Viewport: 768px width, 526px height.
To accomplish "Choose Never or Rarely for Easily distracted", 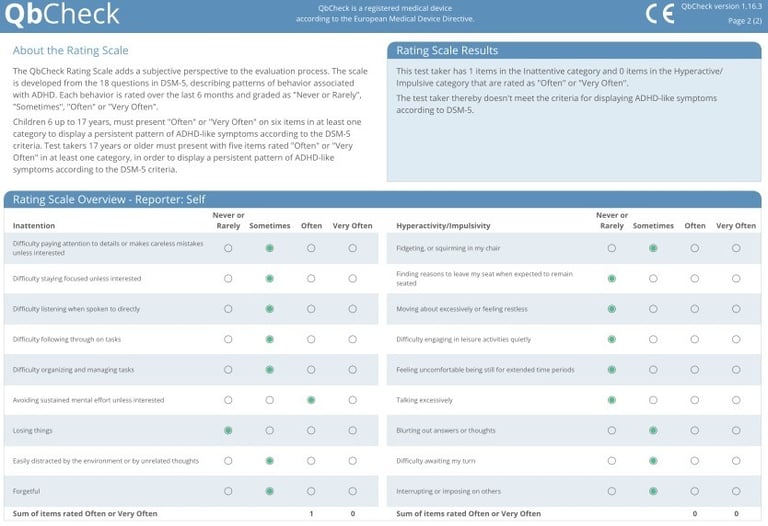I will (x=228, y=461).
